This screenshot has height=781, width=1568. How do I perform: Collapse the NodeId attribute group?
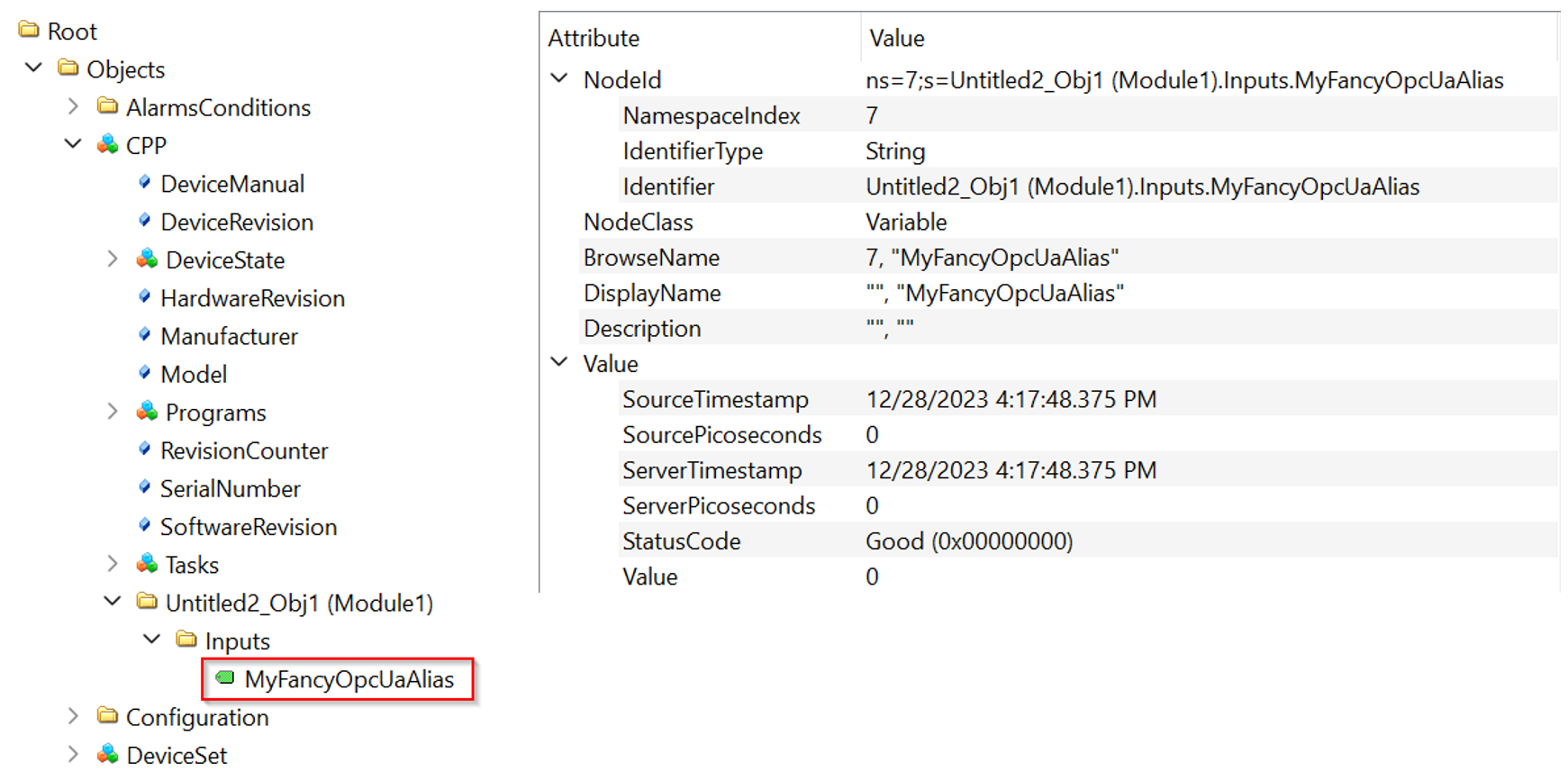(x=559, y=78)
